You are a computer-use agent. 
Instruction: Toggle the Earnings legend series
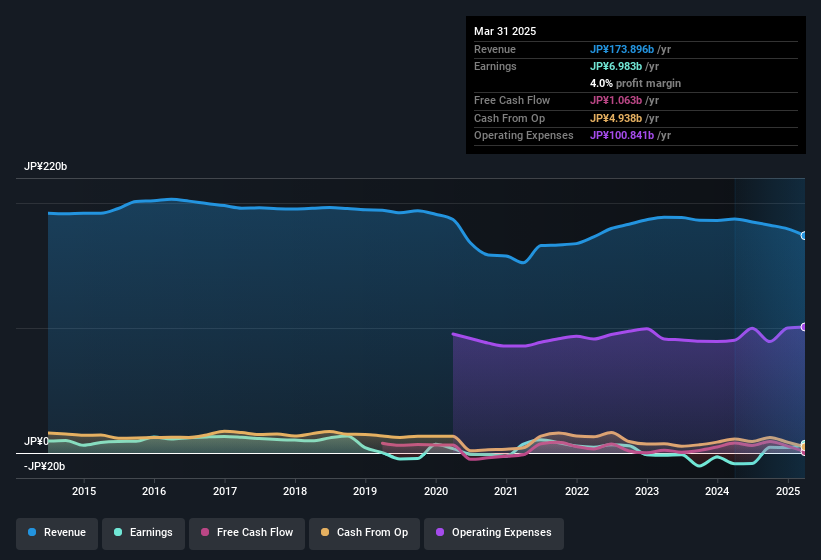[x=143, y=533]
